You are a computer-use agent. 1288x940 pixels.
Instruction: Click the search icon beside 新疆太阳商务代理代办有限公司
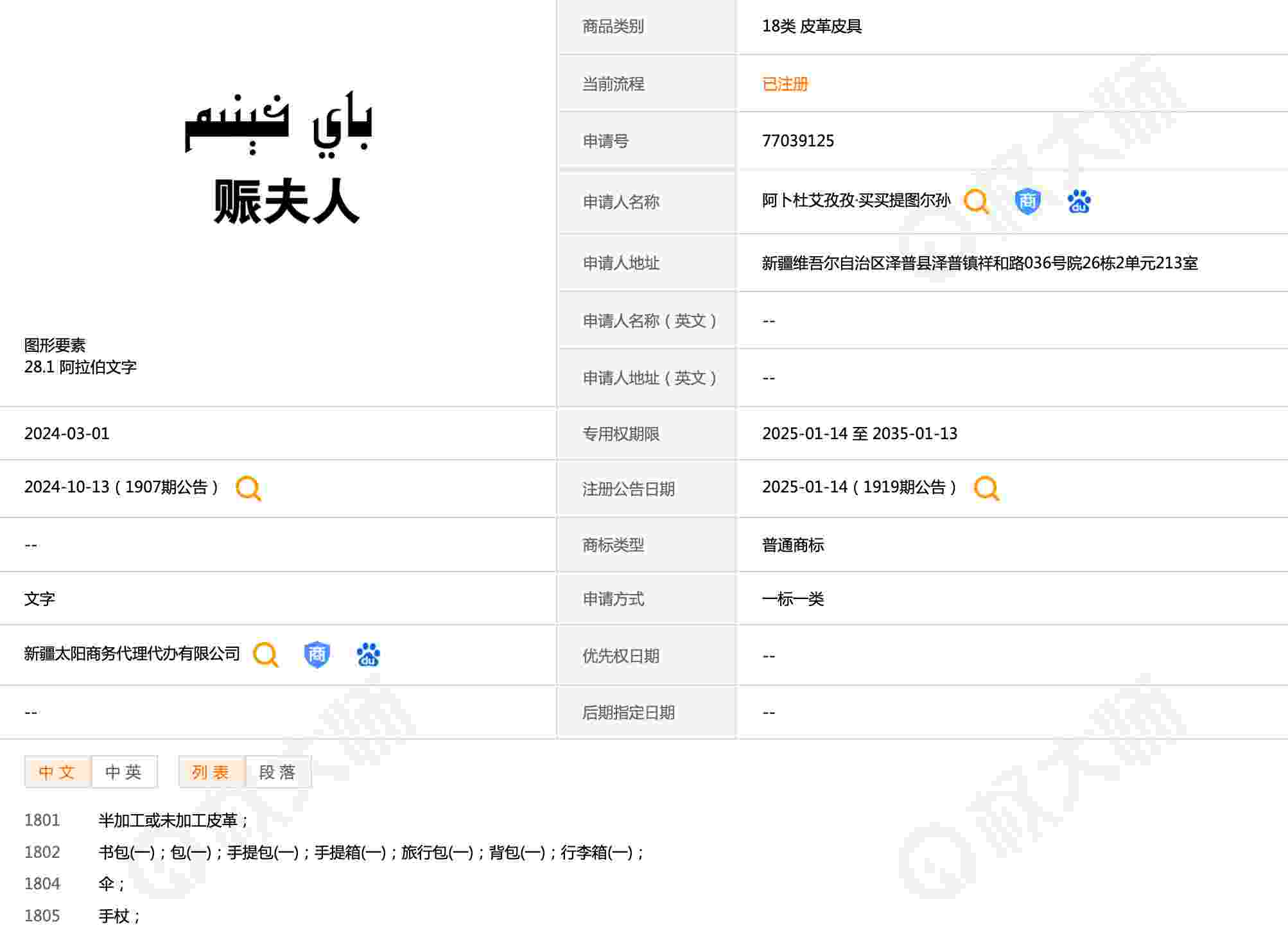pos(265,655)
